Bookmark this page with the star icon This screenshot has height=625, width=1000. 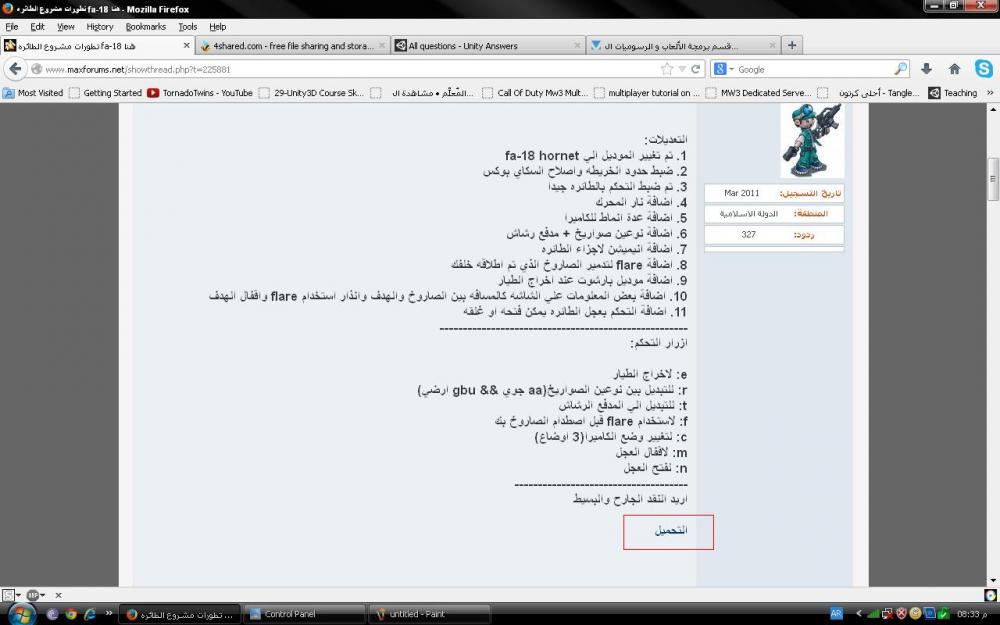pyautogui.click(x=667, y=69)
